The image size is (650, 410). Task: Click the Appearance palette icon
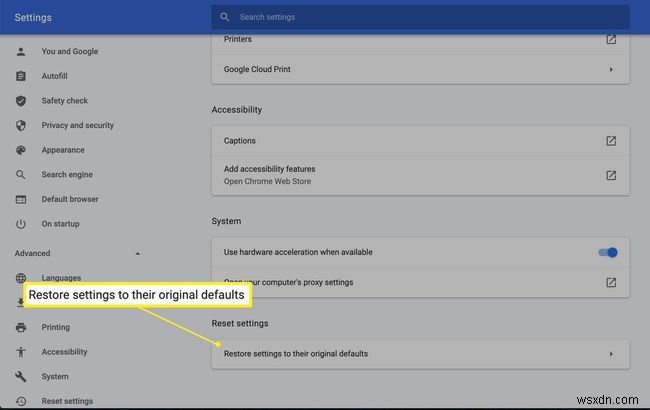pos(21,150)
